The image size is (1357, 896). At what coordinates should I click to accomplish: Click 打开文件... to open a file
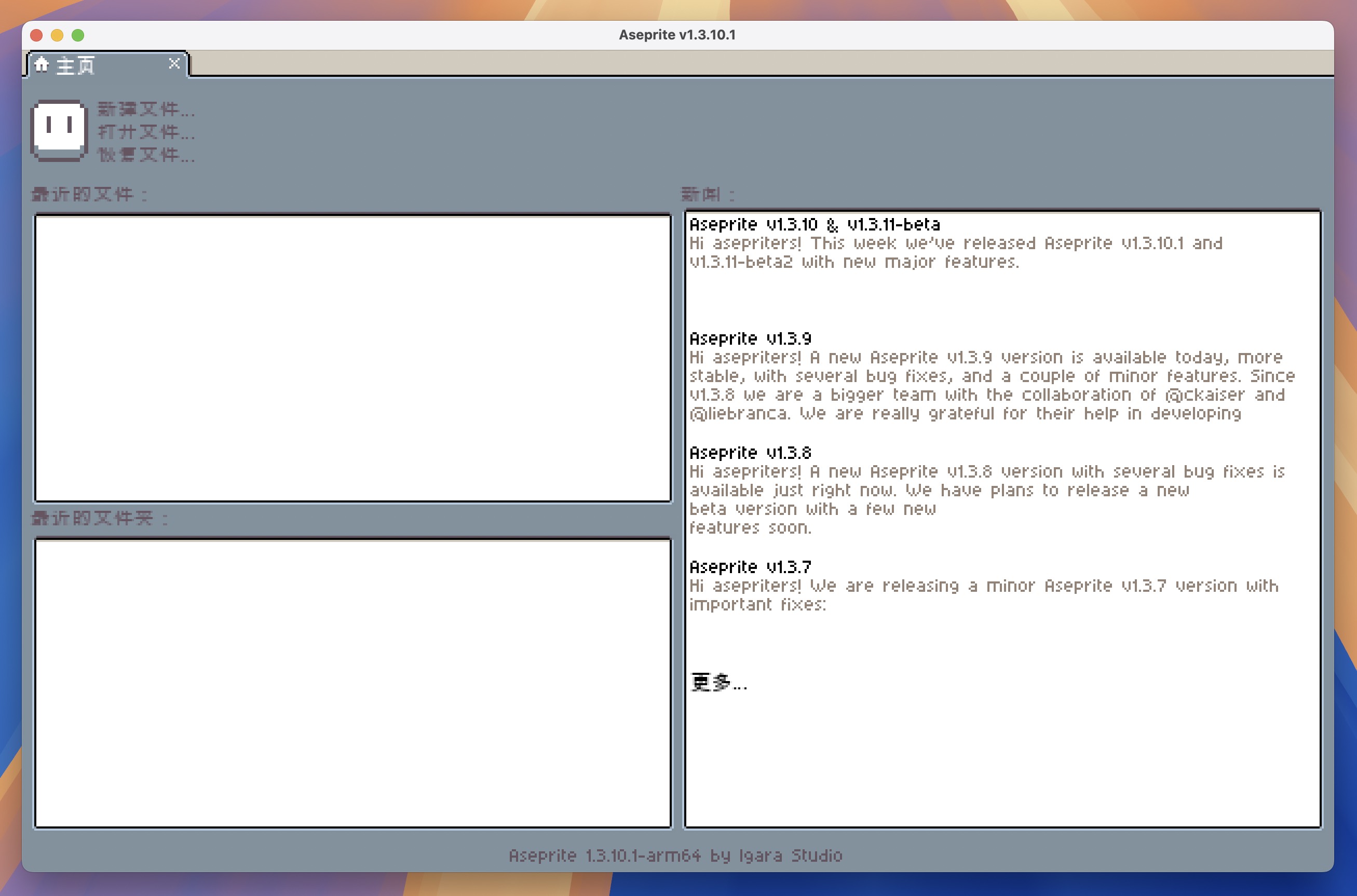[146, 132]
